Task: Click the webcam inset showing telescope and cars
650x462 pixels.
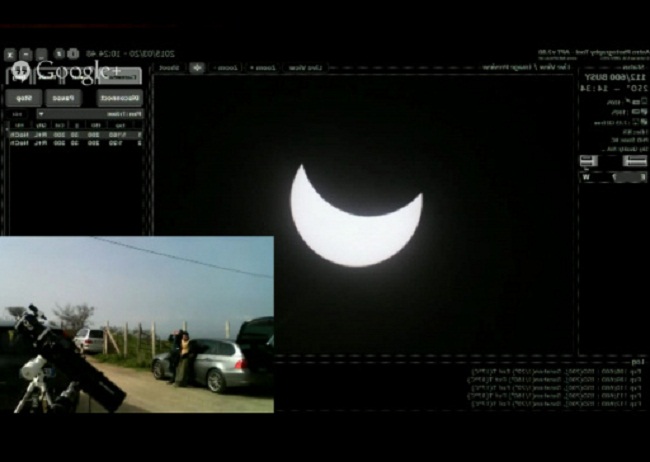Action: (137, 325)
